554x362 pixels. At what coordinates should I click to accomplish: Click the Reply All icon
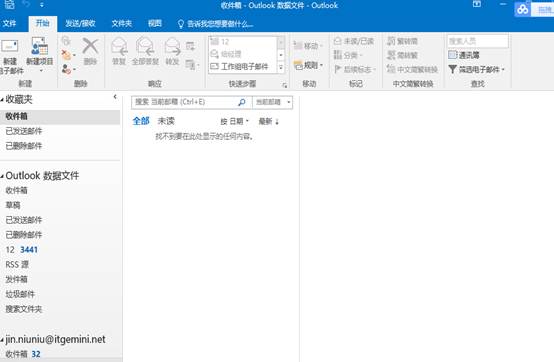coord(145,47)
